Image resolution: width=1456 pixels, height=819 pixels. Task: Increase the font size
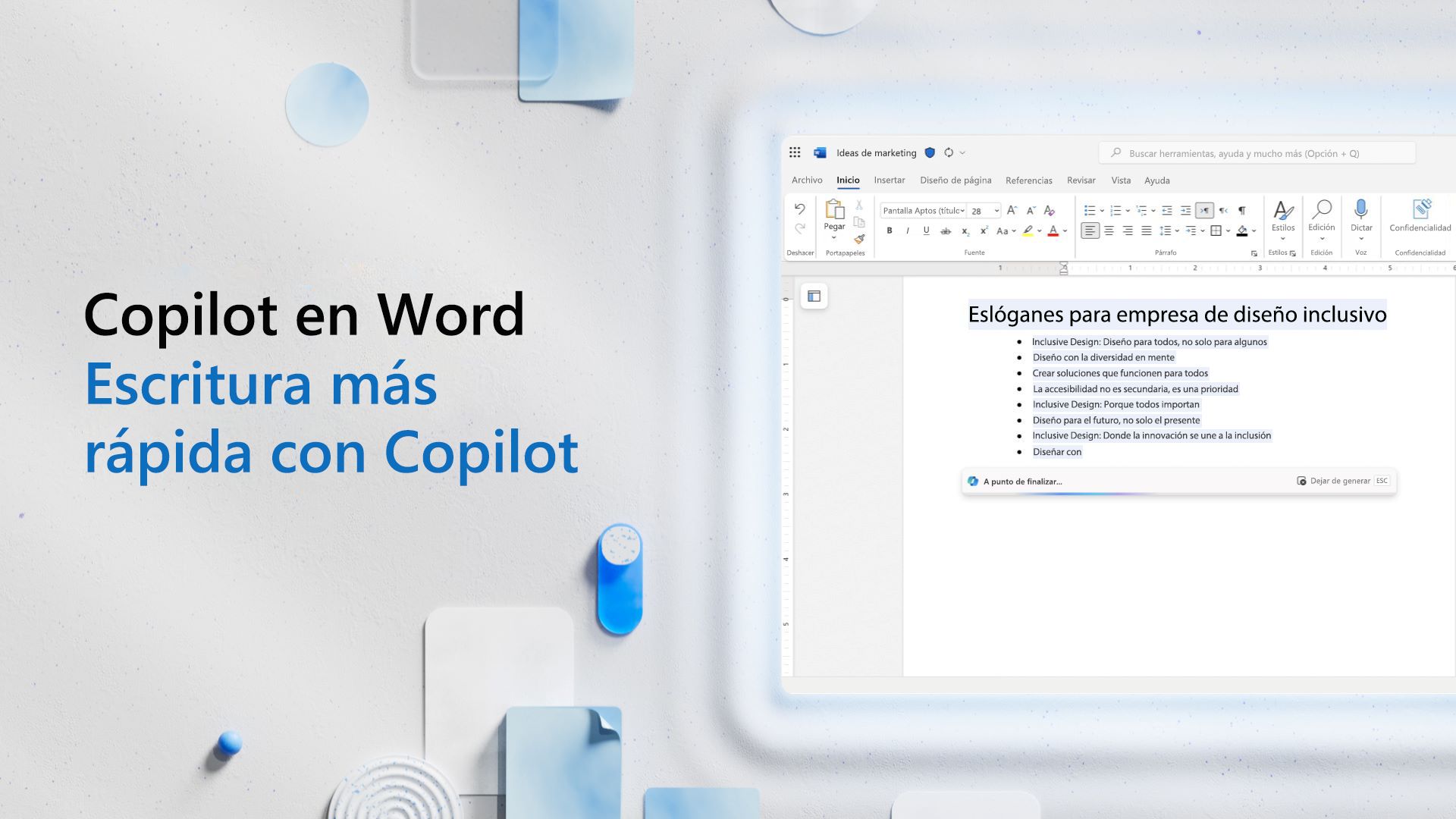click(1012, 210)
